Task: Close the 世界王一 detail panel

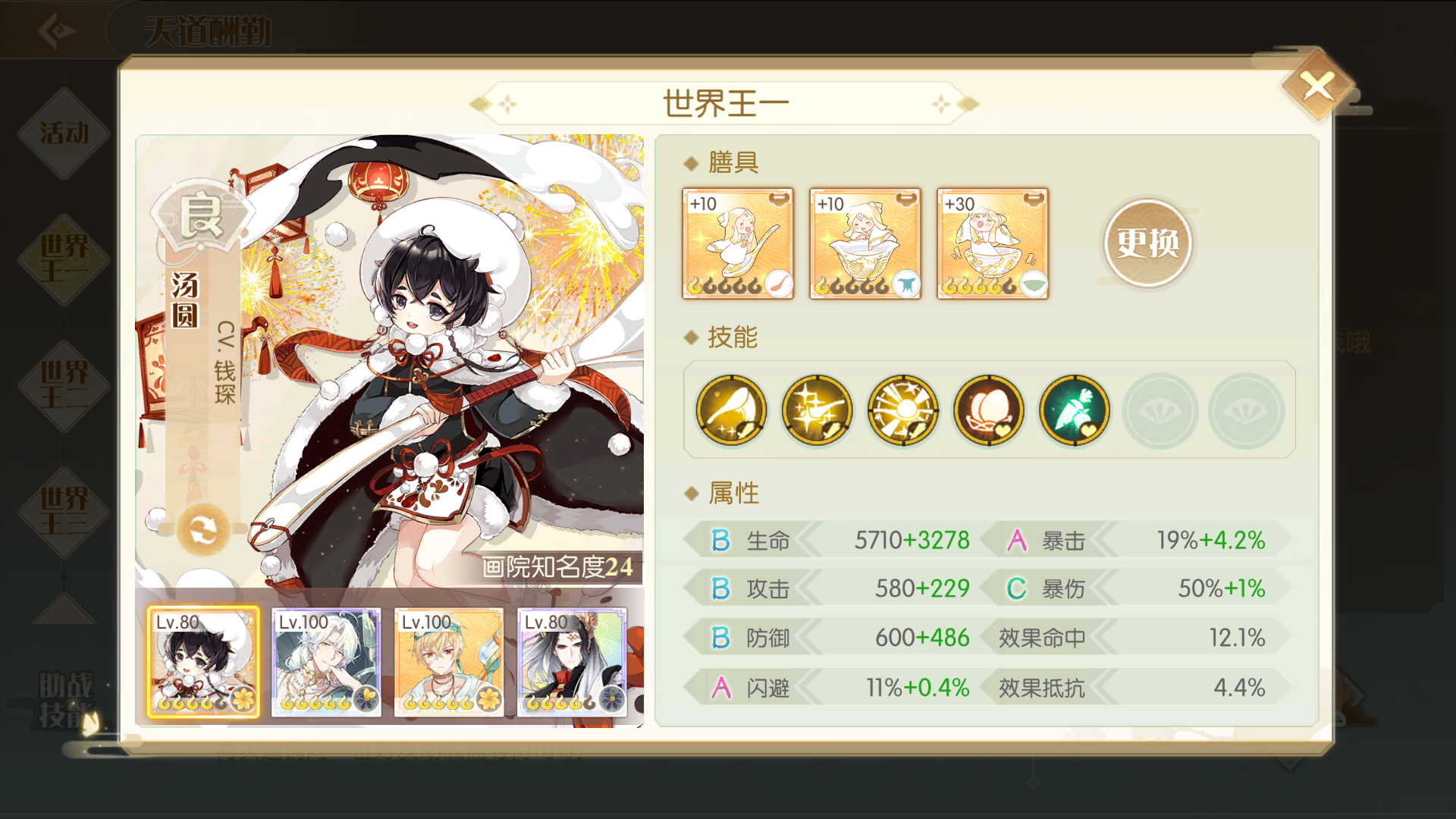Action: (x=1318, y=86)
